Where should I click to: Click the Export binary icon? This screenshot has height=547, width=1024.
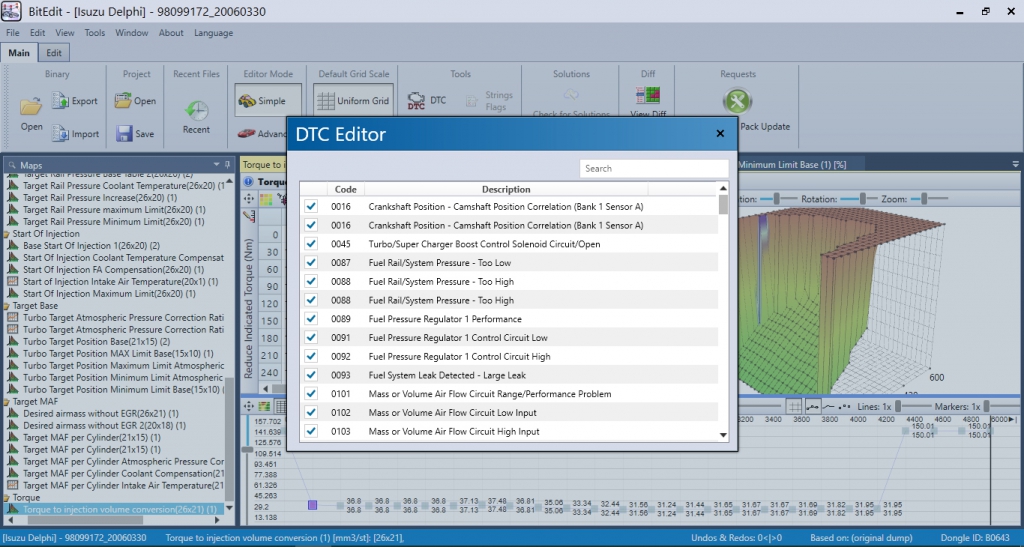click(x=60, y=101)
